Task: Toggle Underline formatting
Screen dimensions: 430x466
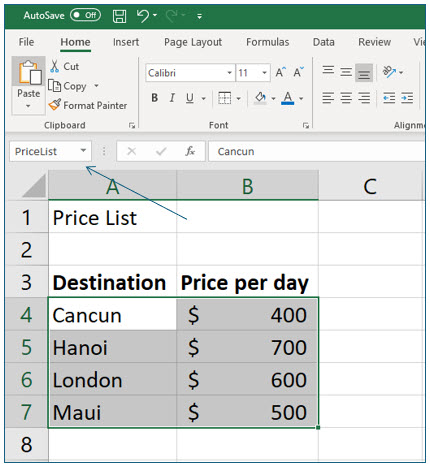Action: (190, 98)
